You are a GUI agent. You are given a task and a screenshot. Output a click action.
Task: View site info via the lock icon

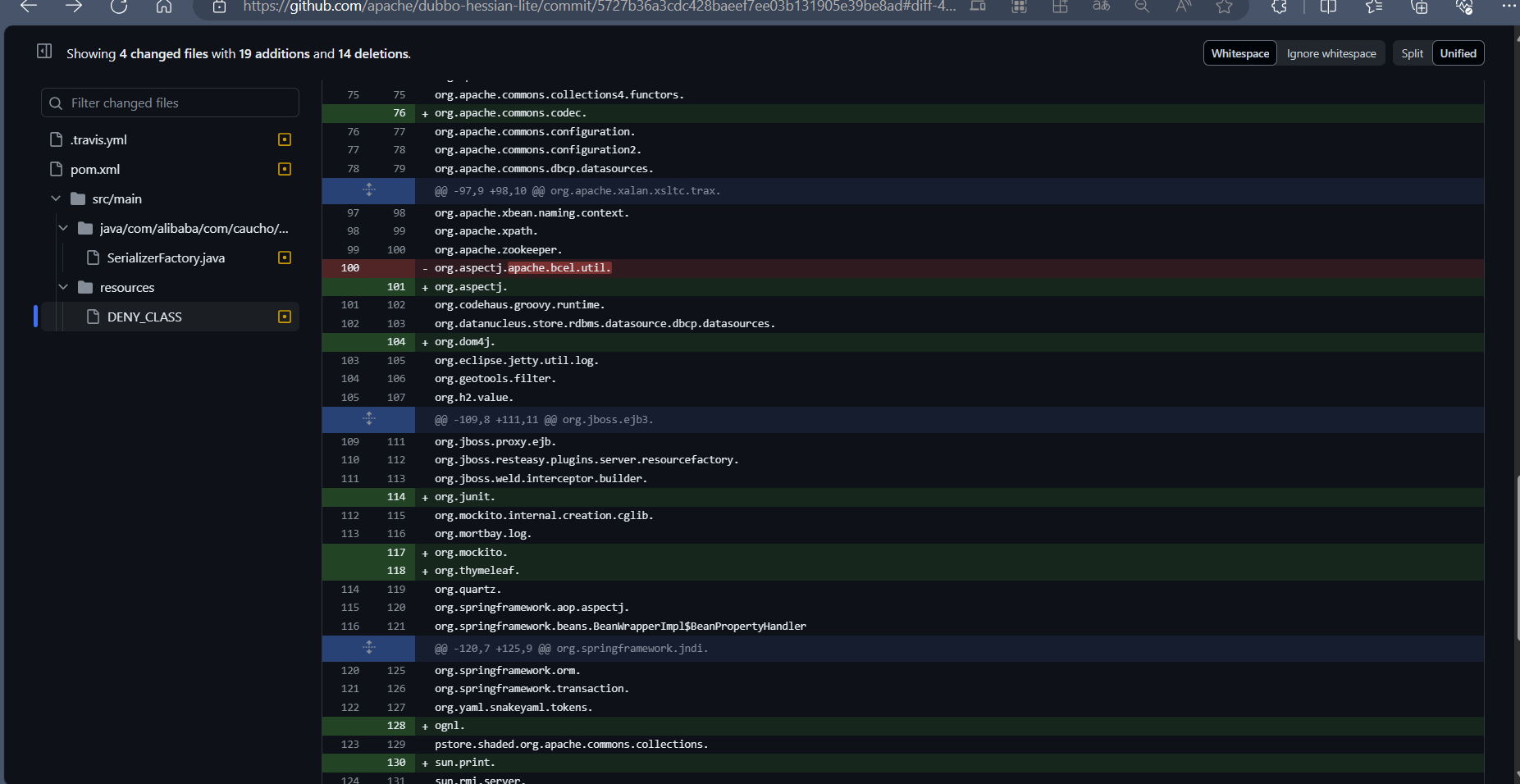click(219, 7)
